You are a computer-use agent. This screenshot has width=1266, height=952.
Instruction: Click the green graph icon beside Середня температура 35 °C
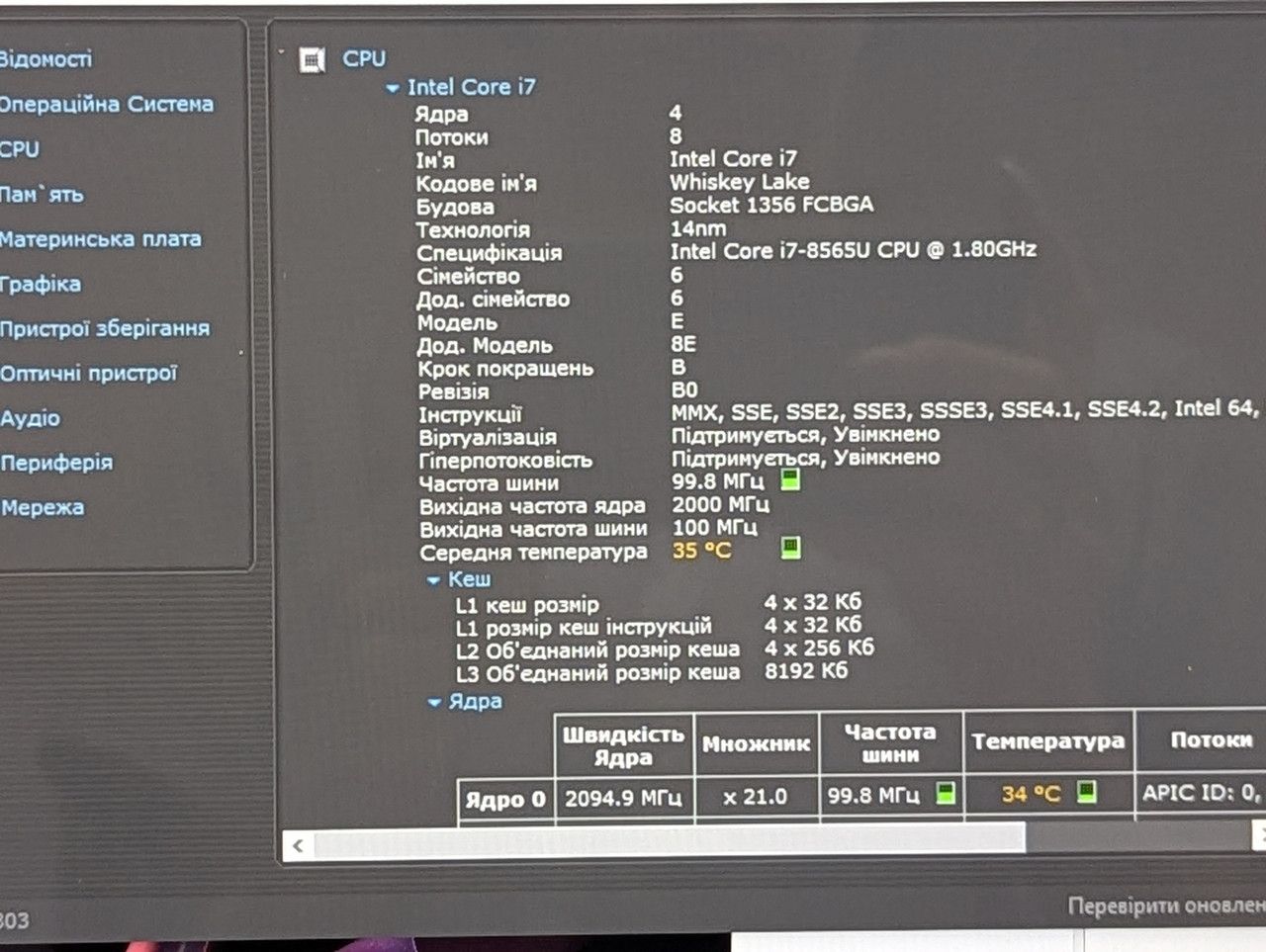click(790, 548)
